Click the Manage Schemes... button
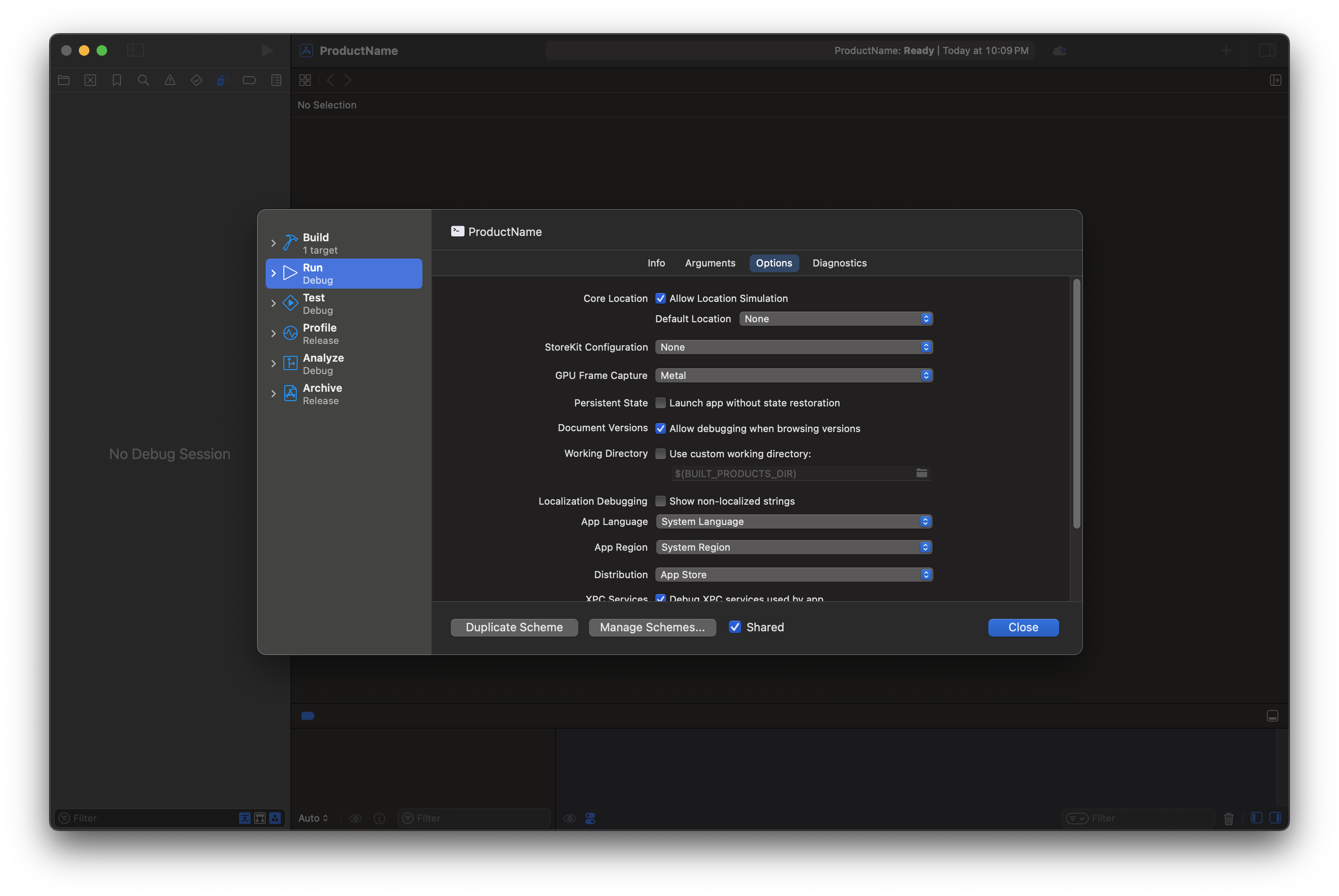The image size is (1339, 896). pyautogui.click(x=652, y=627)
